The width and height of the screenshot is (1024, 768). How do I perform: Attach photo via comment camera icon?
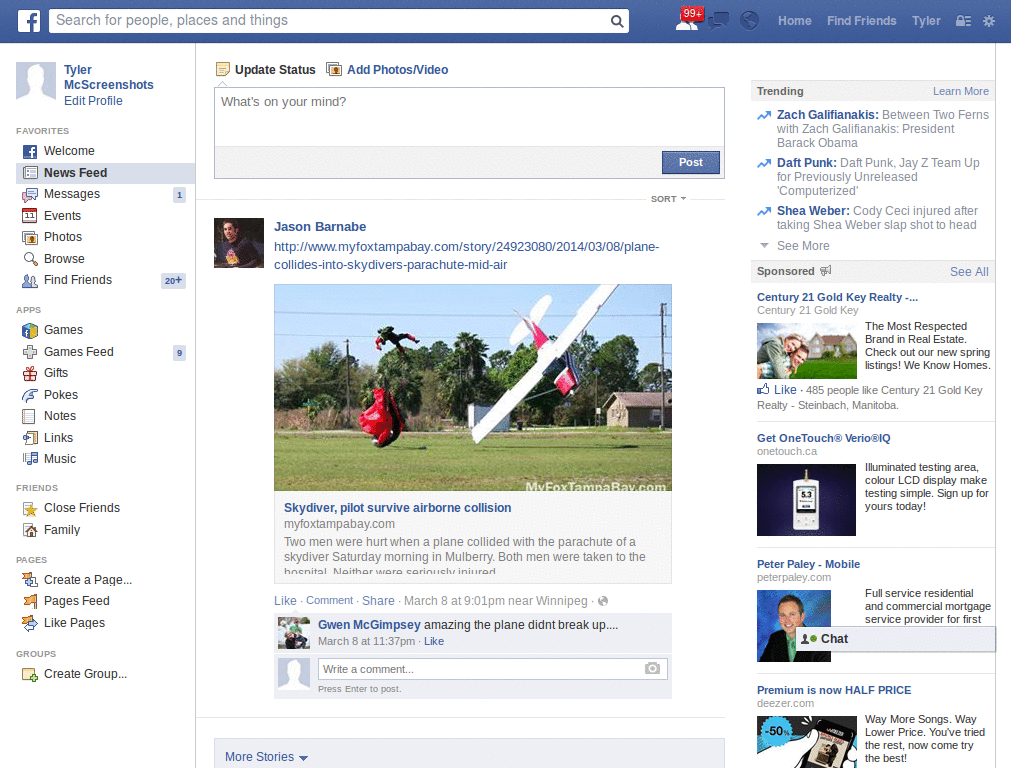pyautogui.click(x=652, y=669)
